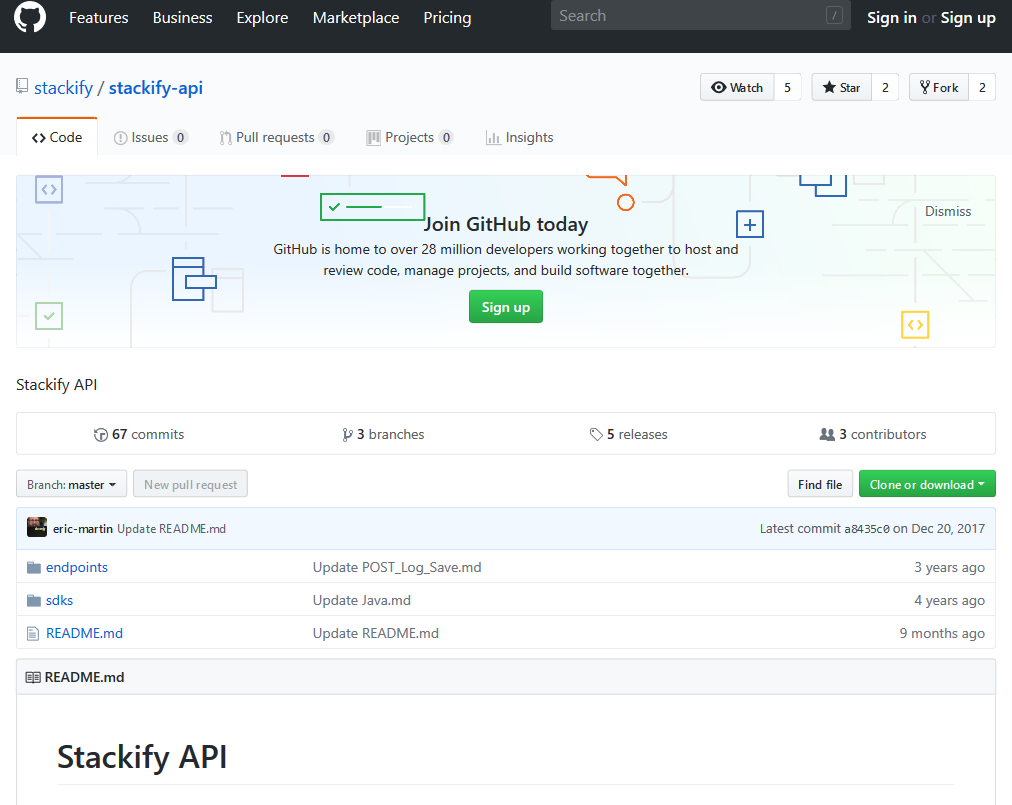
Task: View the Insights tab
Action: 520,138
